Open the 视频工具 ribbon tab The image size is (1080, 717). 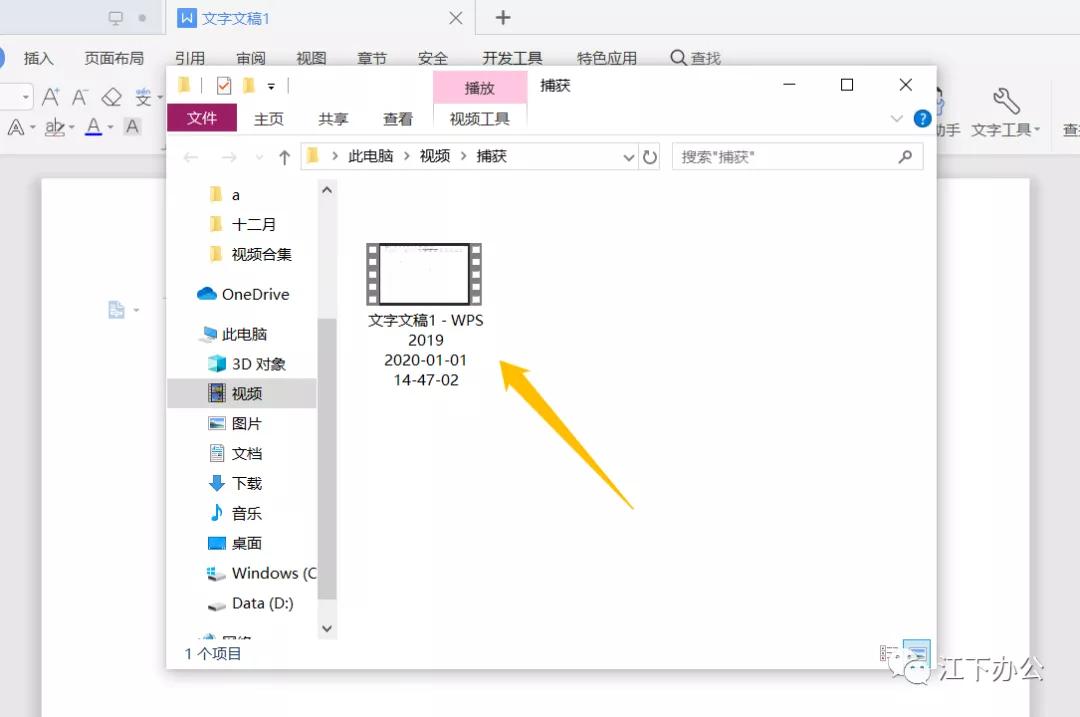coord(480,119)
